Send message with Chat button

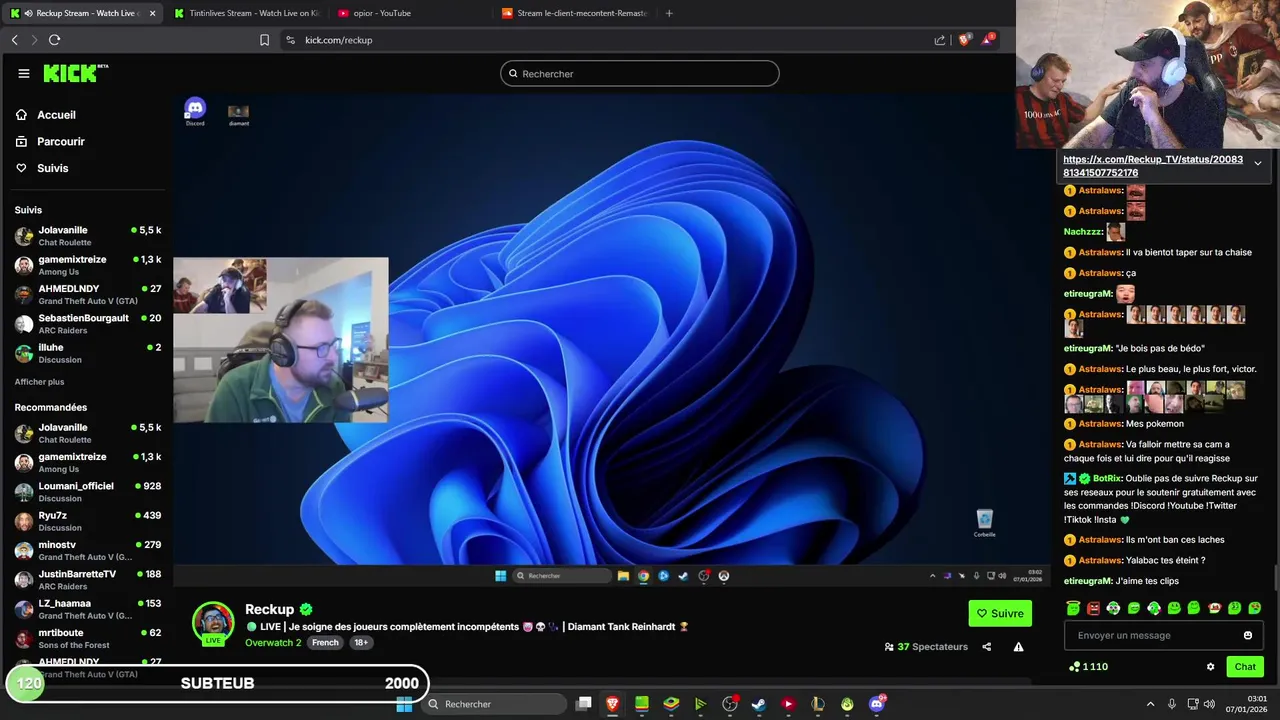(1245, 667)
